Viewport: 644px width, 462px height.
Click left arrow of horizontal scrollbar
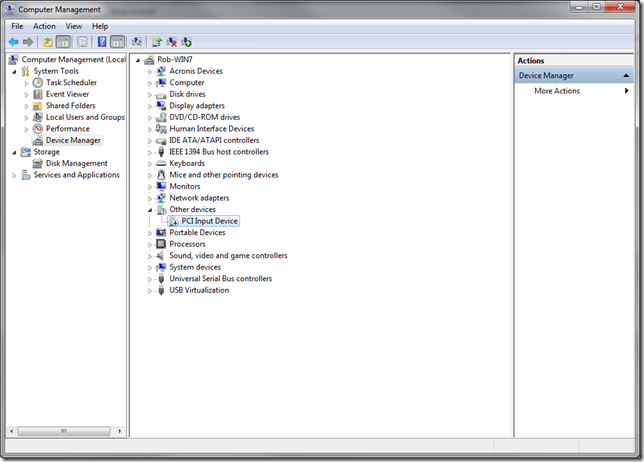pyautogui.click(x=12, y=431)
